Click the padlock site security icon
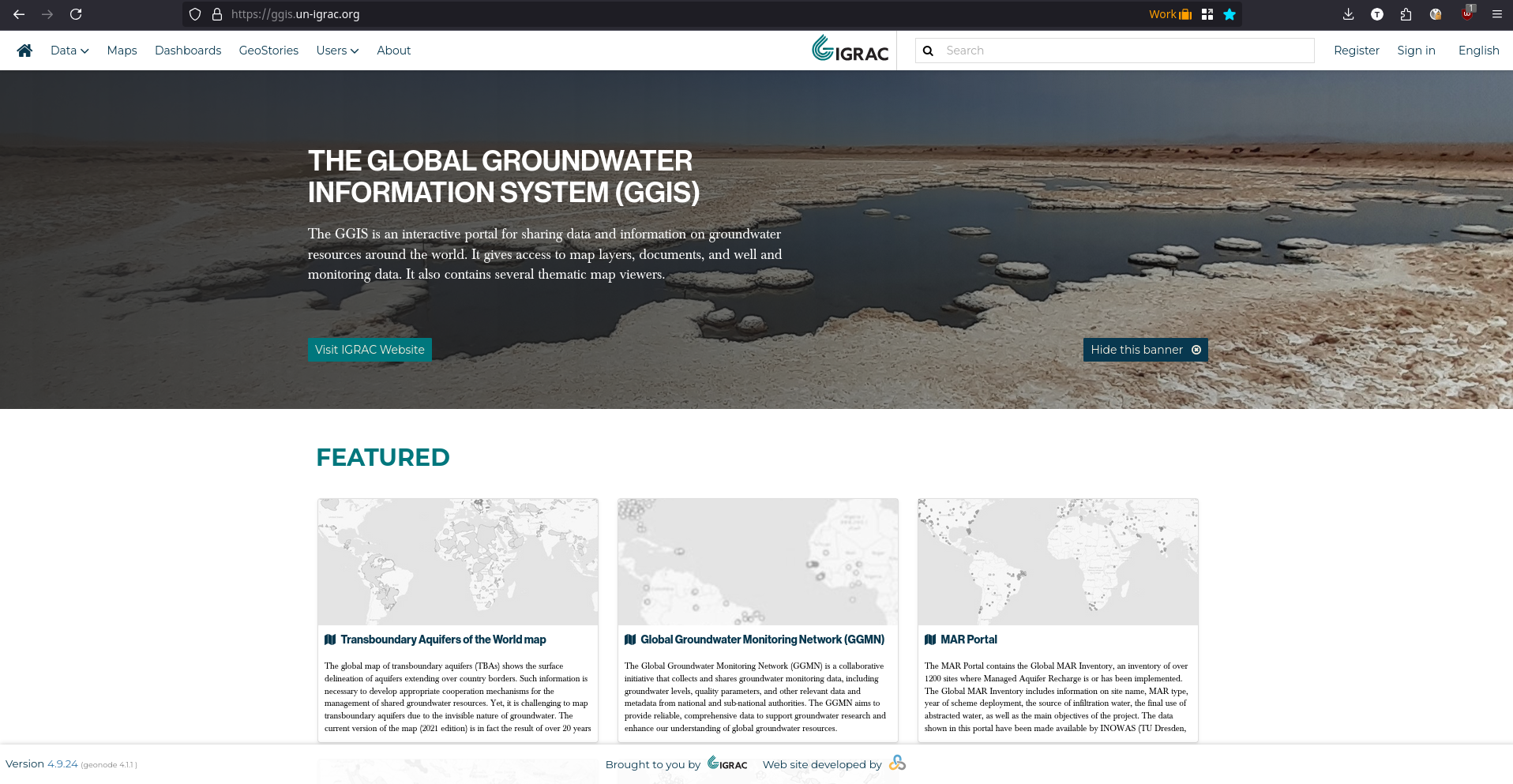 tap(217, 14)
